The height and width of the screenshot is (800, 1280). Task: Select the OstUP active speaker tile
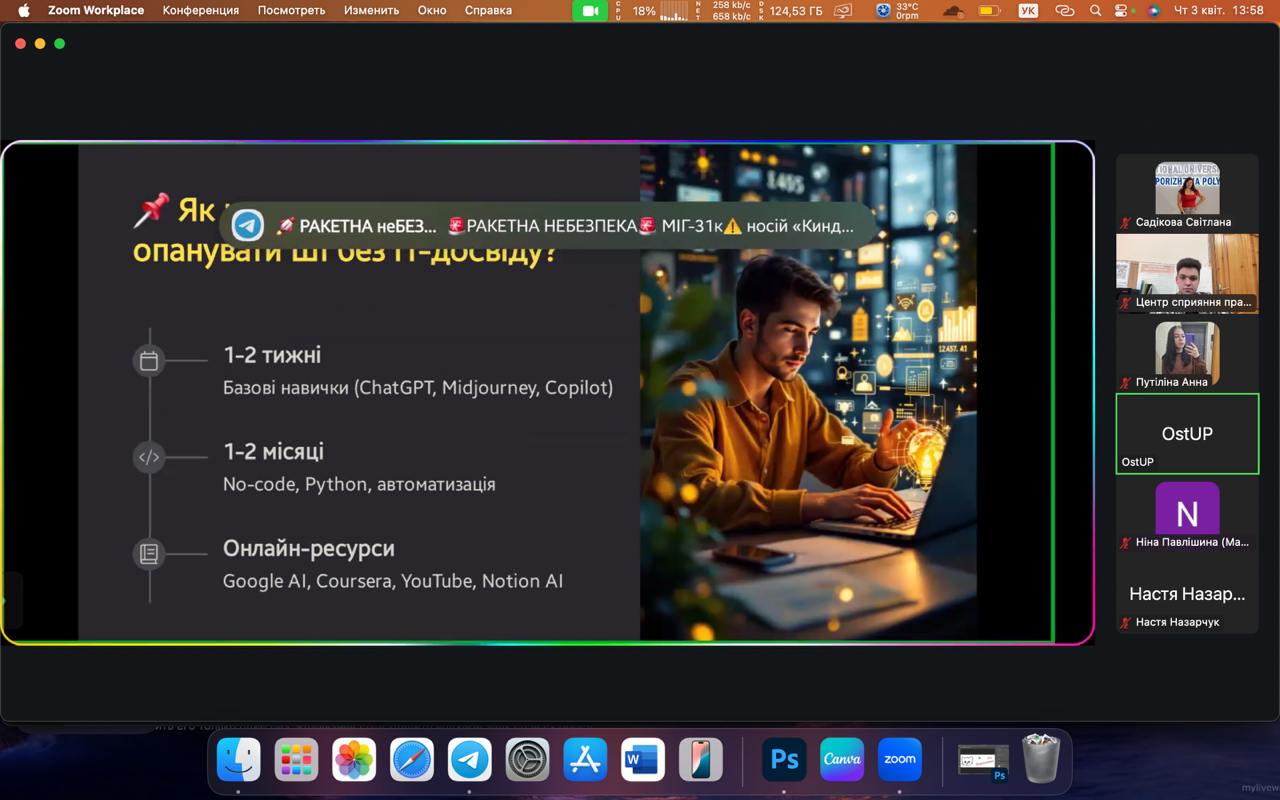(x=1187, y=433)
